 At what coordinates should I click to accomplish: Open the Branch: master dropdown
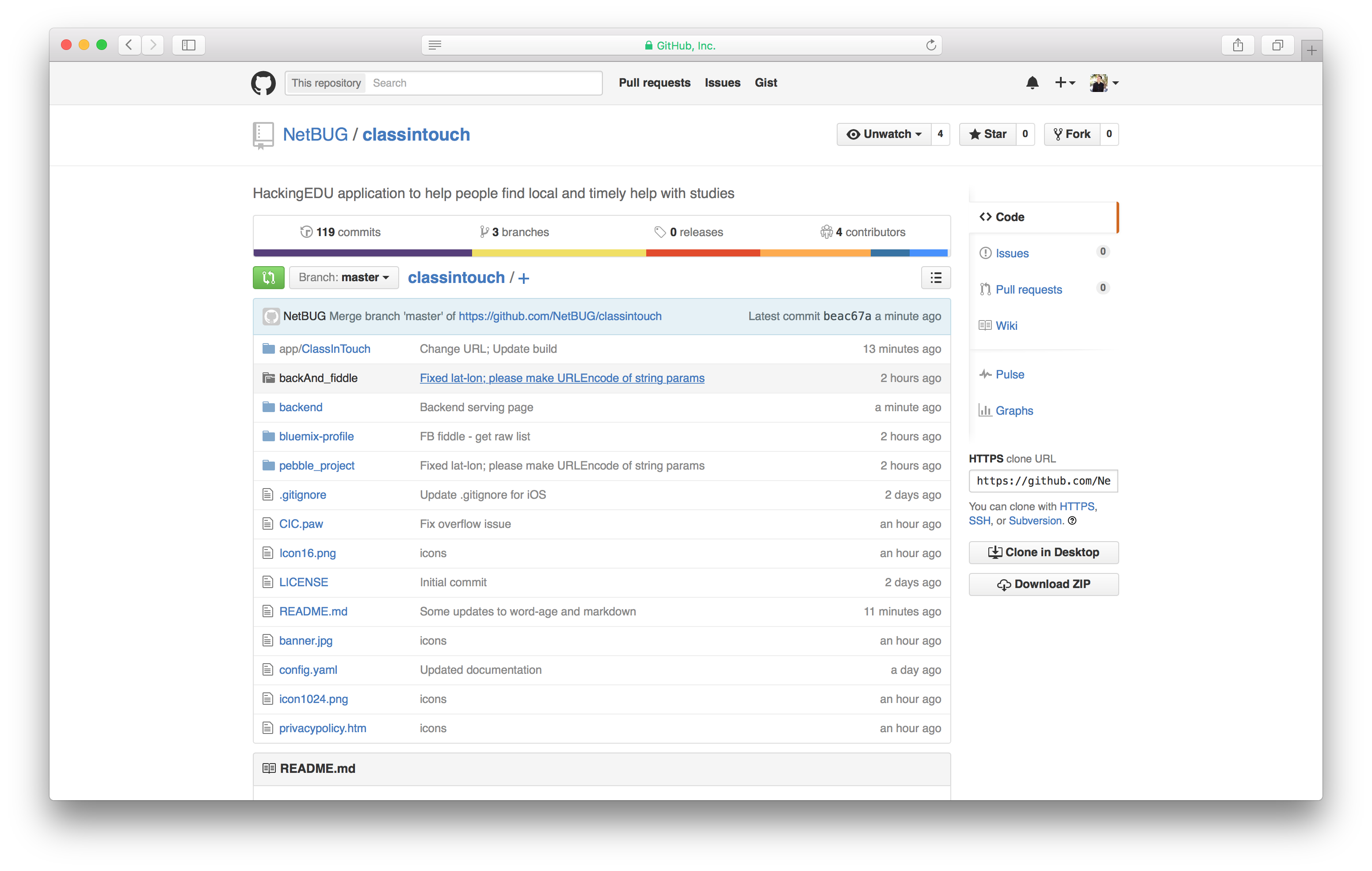(x=343, y=278)
